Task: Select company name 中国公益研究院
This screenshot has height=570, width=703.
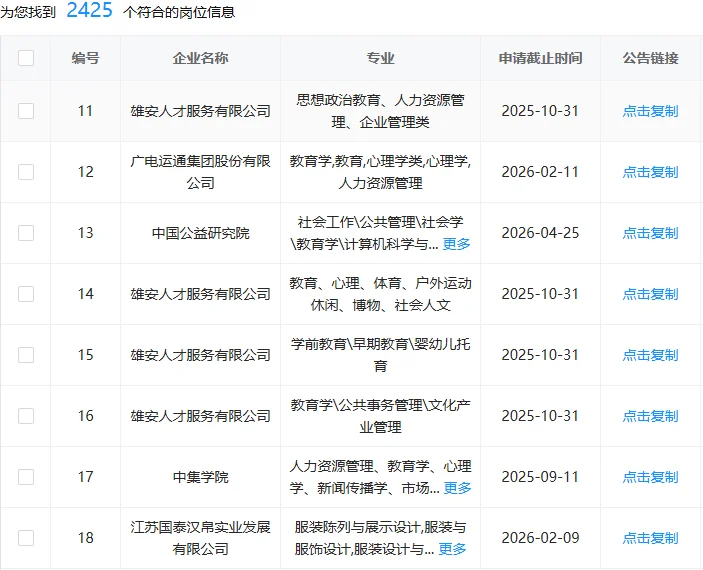Action: coord(200,233)
